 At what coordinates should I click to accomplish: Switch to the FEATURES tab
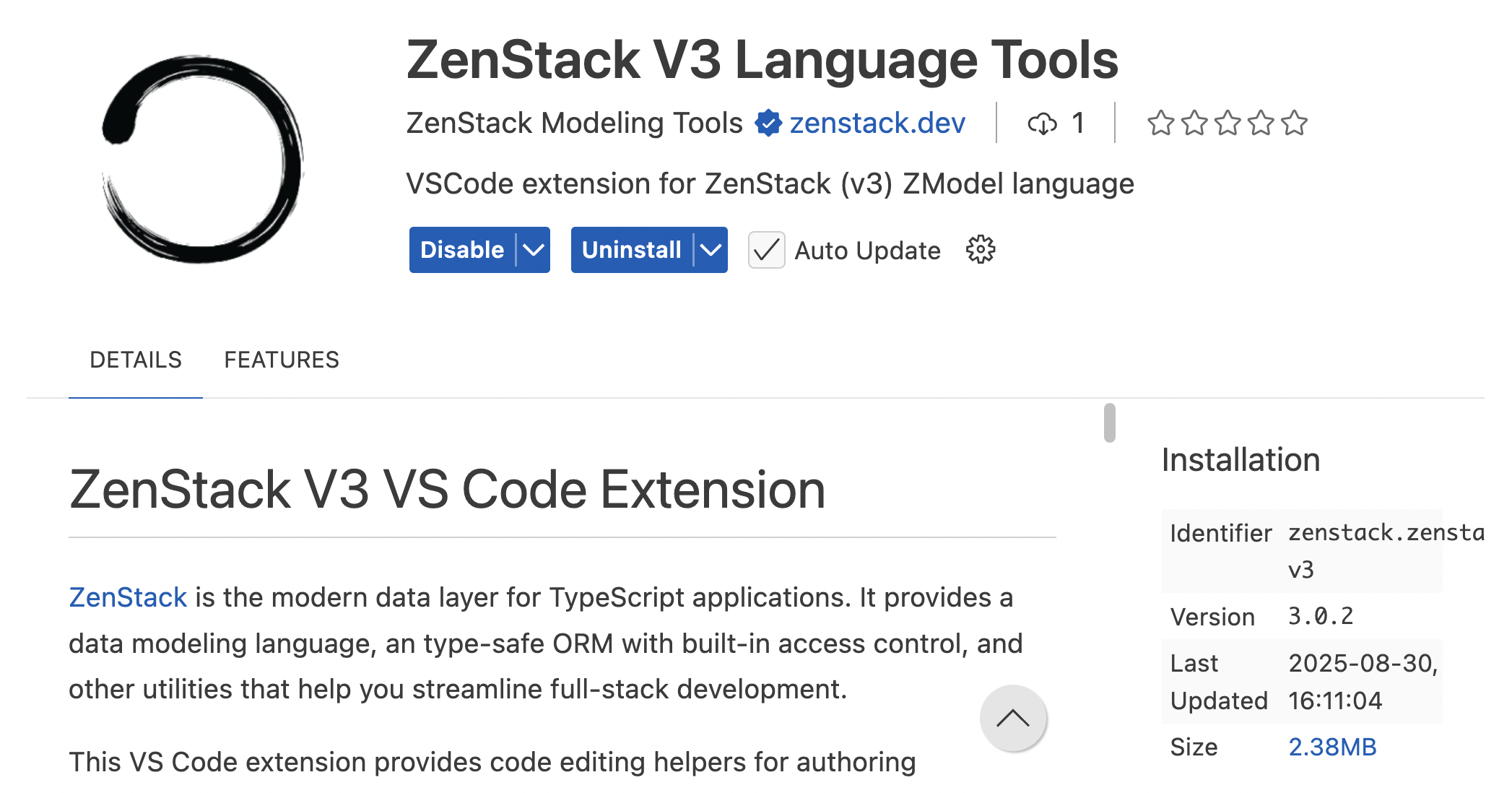point(282,359)
